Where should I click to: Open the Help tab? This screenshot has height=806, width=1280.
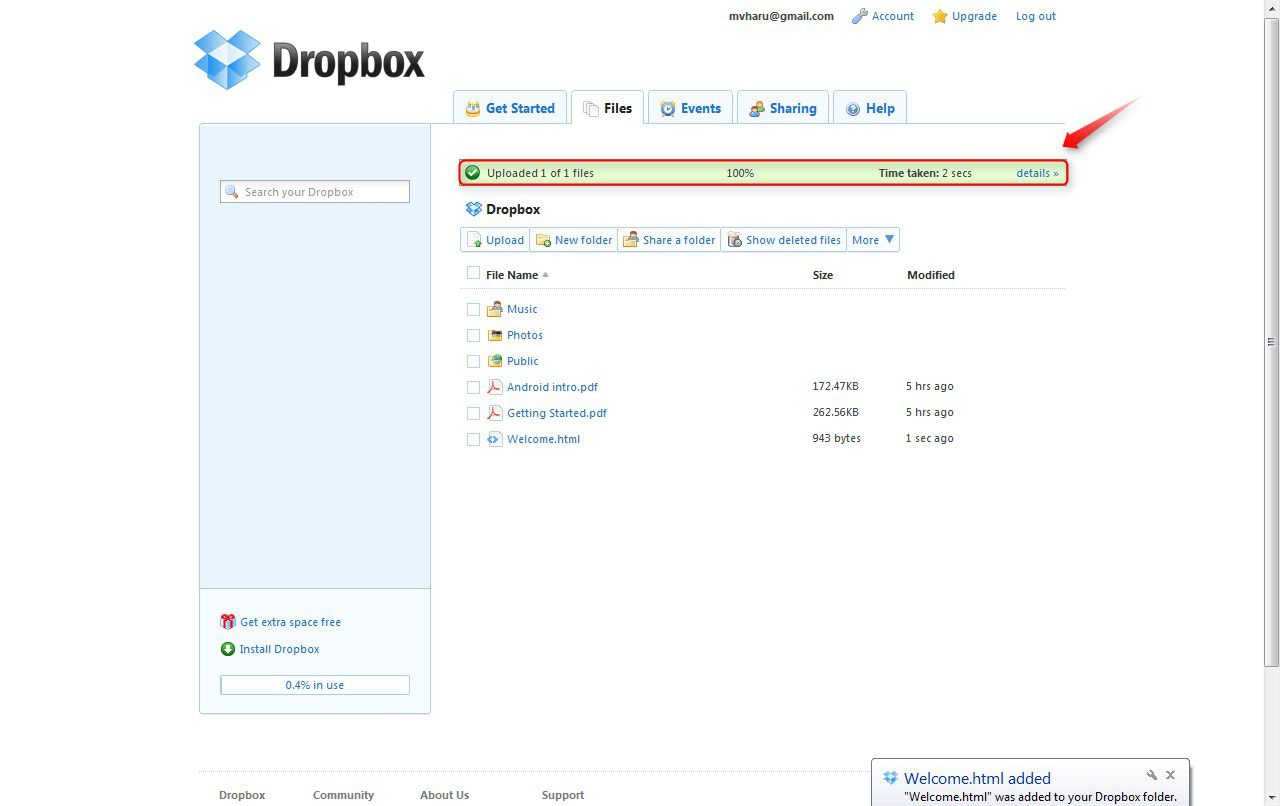(870, 108)
